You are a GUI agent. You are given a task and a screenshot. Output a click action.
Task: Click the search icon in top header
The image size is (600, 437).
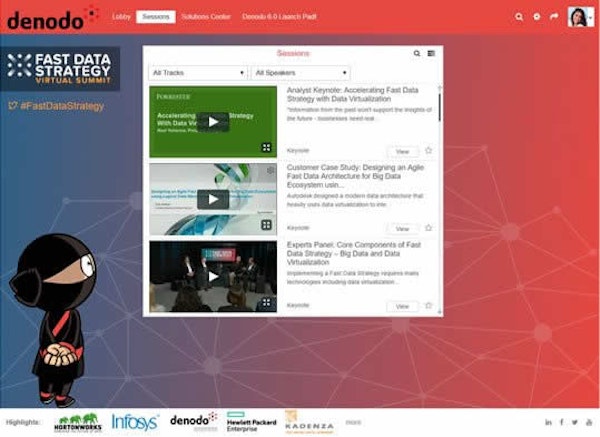click(x=519, y=17)
